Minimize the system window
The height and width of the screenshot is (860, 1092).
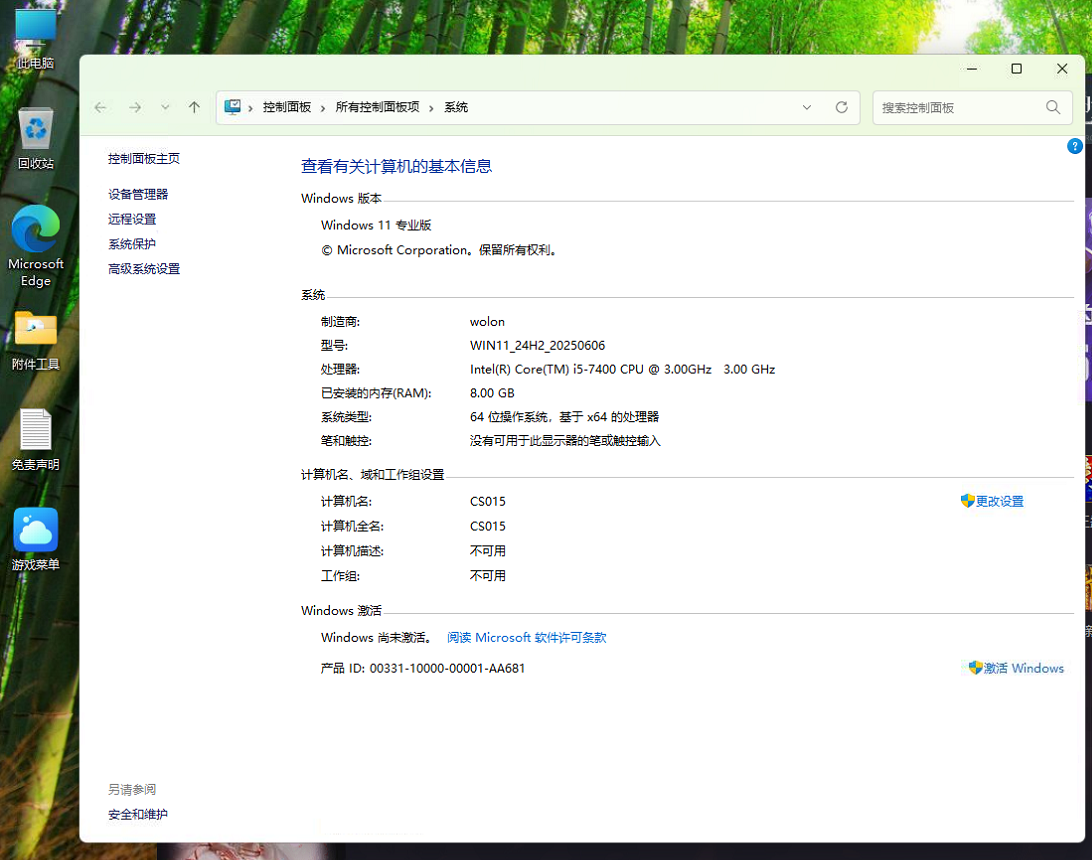pos(972,69)
